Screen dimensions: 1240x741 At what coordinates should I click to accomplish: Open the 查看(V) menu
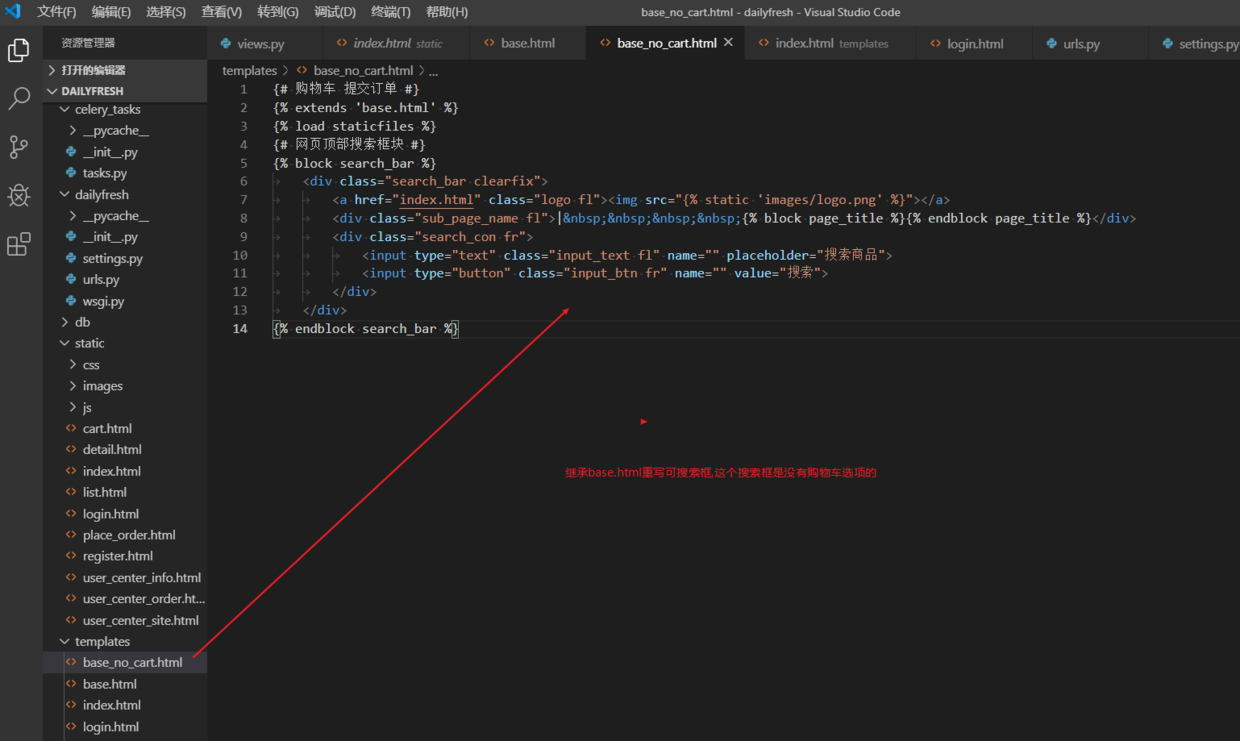(x=222, y=12)
